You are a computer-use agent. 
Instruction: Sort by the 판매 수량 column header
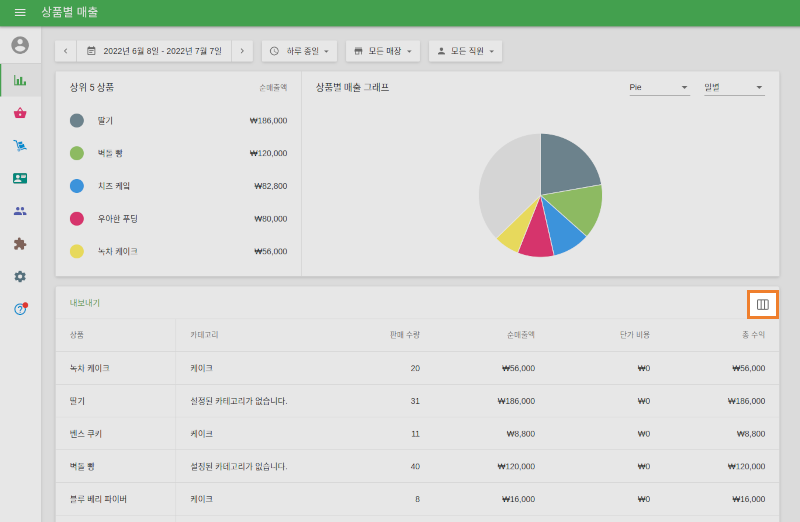[405, 335]
